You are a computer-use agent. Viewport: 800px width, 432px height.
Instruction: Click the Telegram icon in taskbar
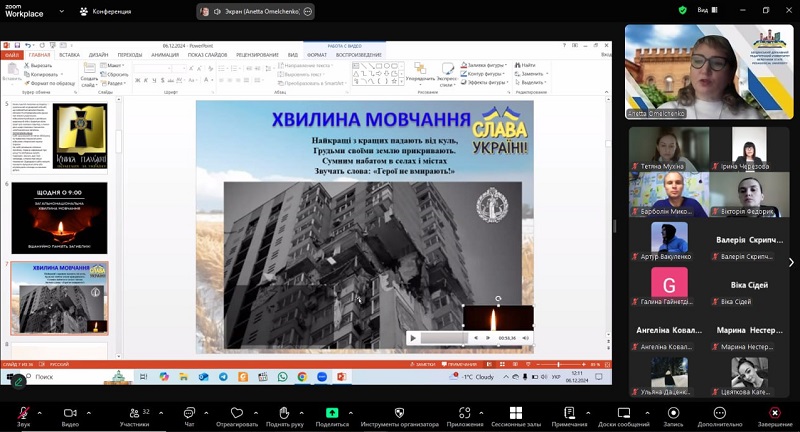223,377
